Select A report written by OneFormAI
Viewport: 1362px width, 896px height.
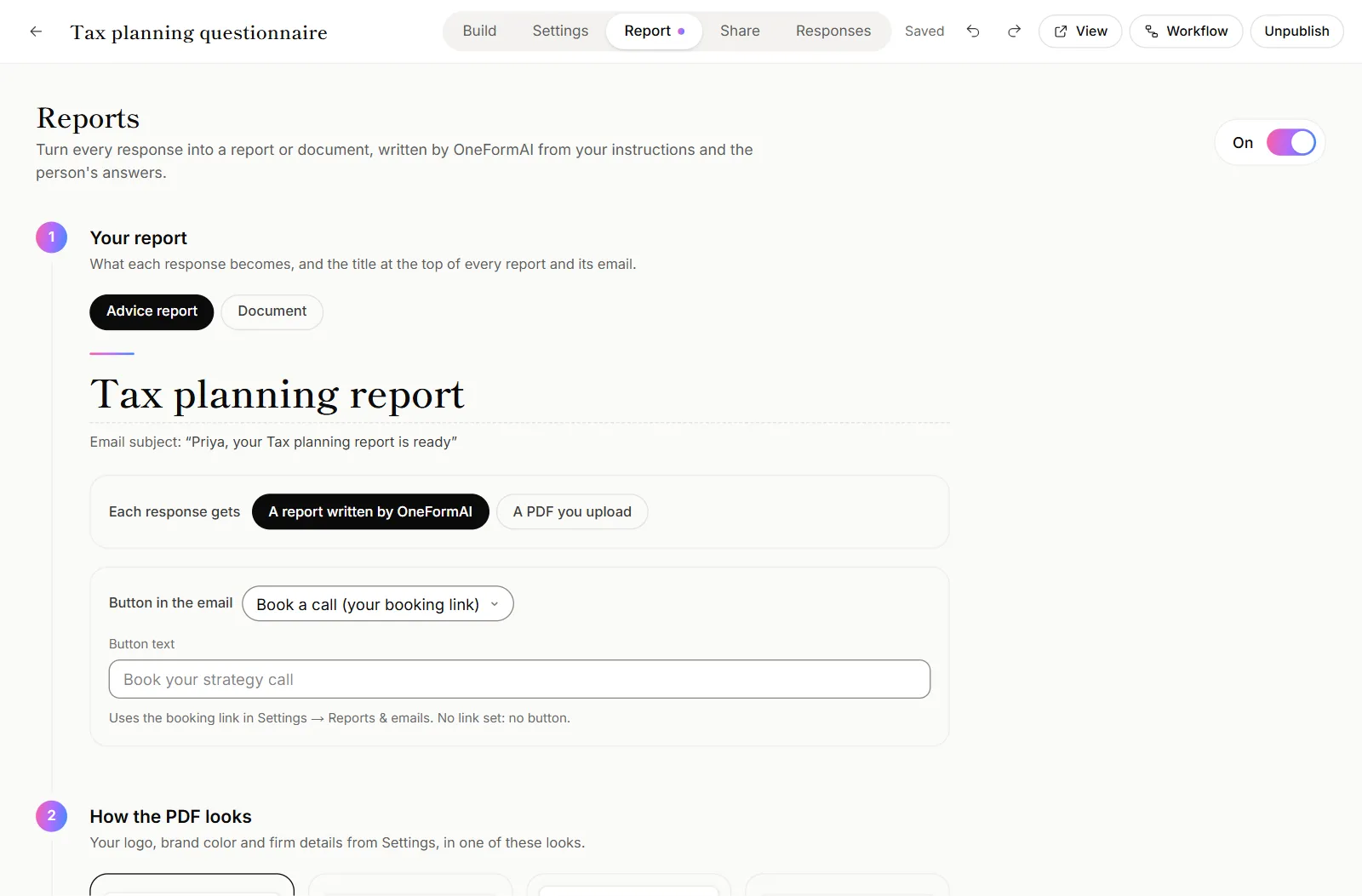click(370, 511)
